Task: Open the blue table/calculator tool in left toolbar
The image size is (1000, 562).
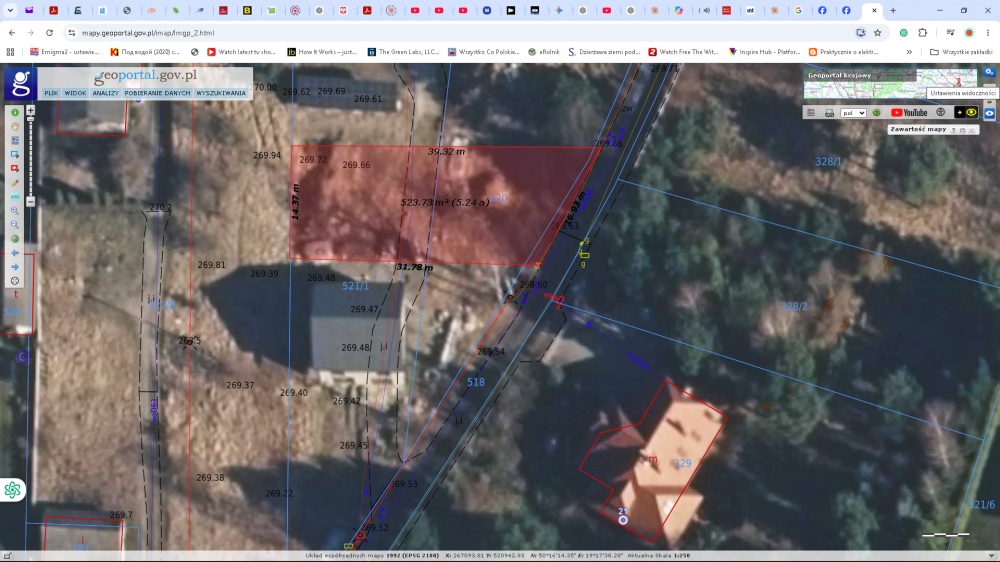Action: pyautogui.click(x=15, y=140)
